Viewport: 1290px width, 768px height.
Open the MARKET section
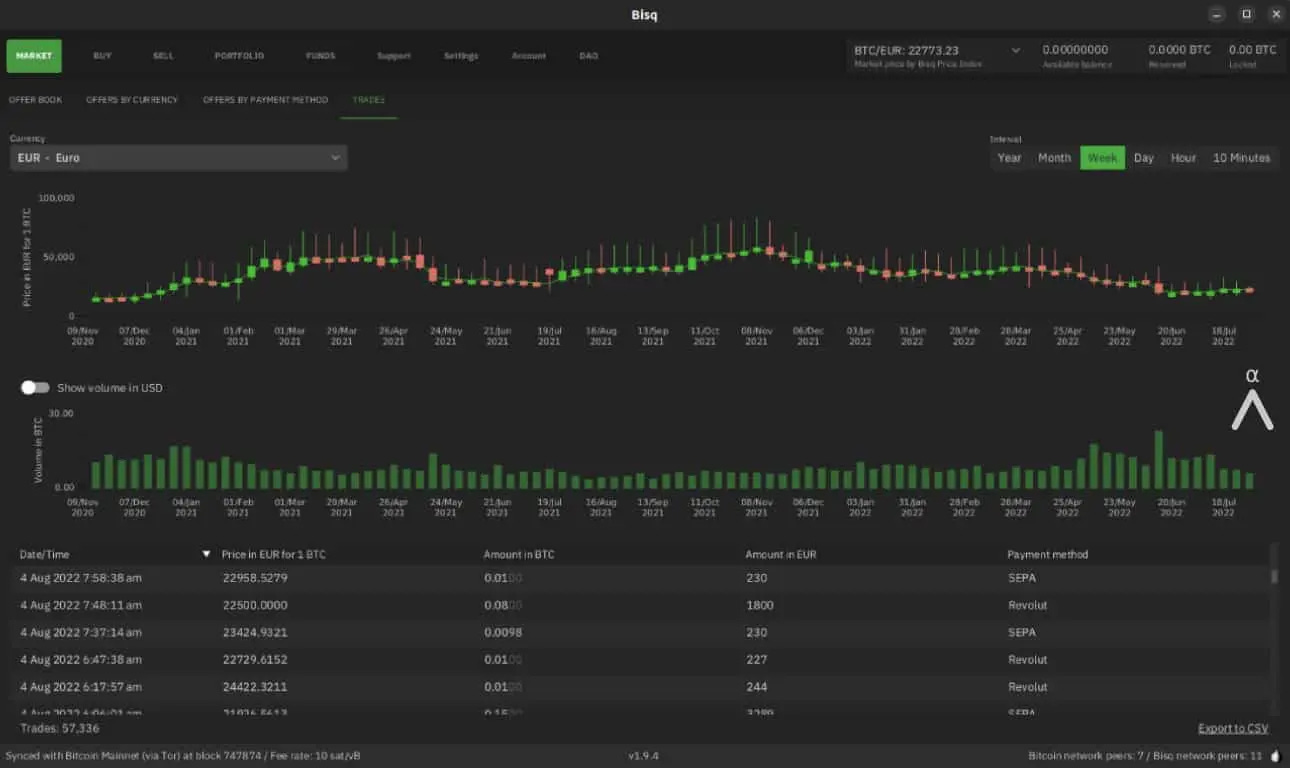click(x=34, y=56)
